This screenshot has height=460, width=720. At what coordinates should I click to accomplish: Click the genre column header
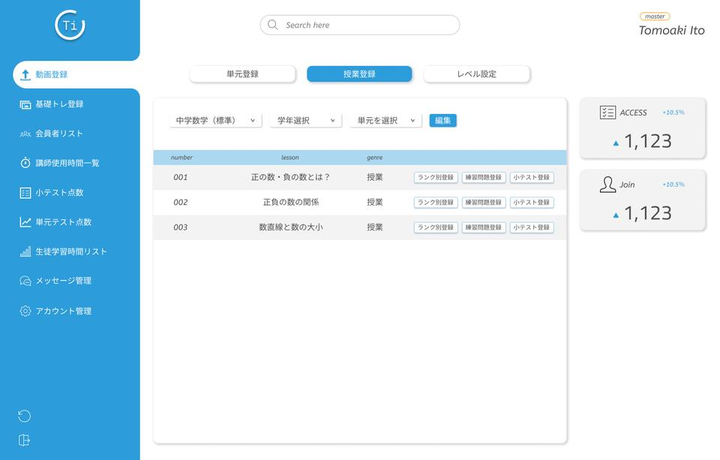(375, 157)
